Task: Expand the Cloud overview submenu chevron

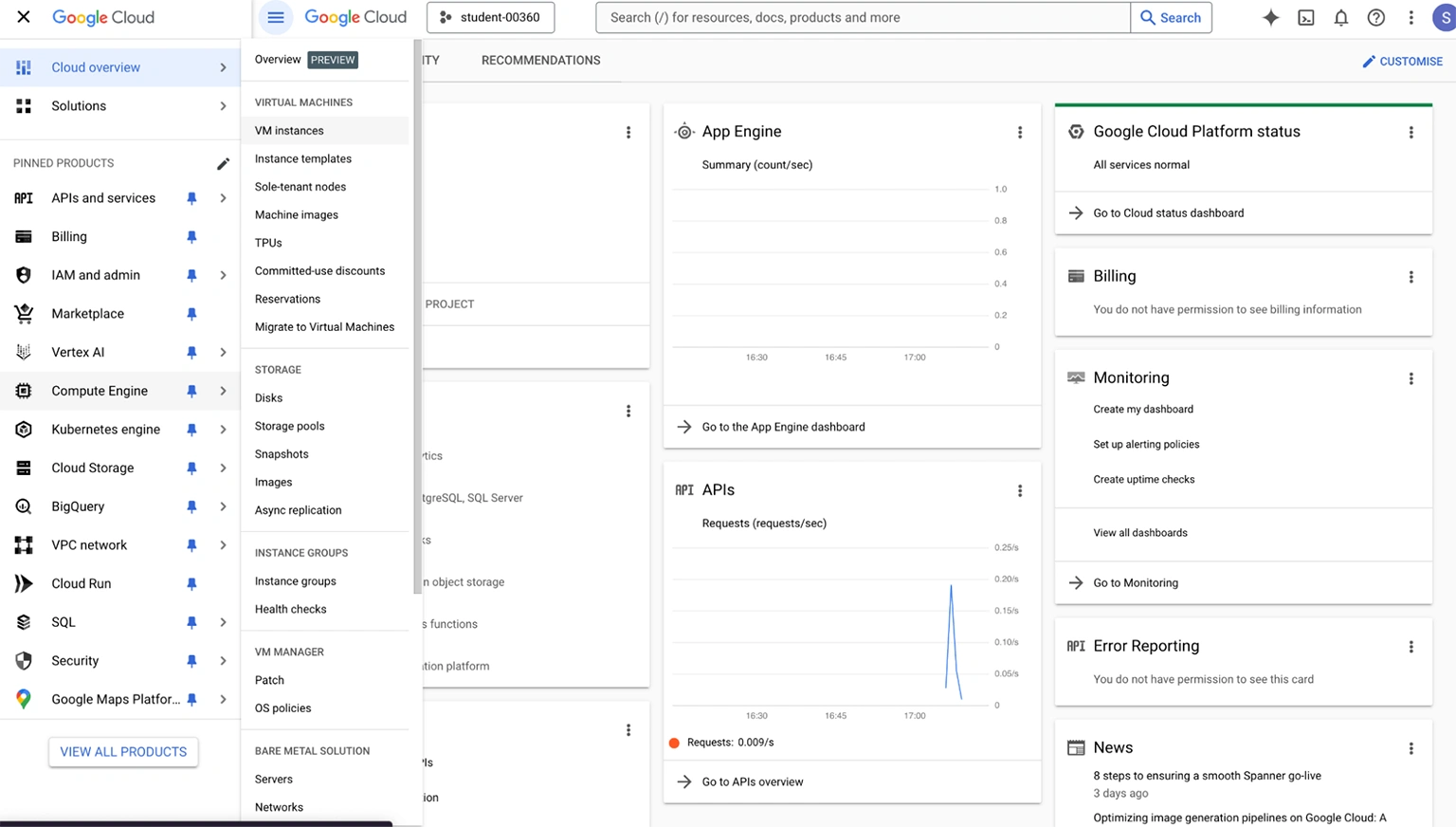Action: [x=223, y=67]
